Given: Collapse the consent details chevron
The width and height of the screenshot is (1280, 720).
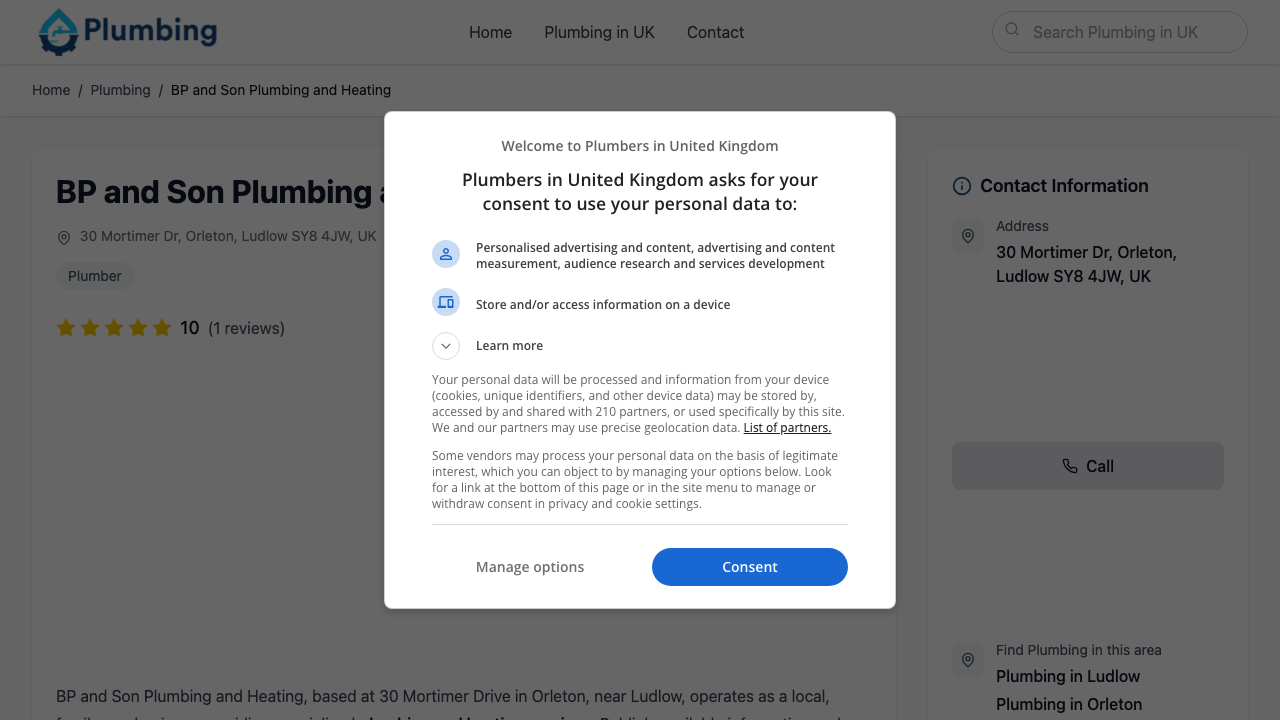Looking at the screenshot, I should [445, 345].
